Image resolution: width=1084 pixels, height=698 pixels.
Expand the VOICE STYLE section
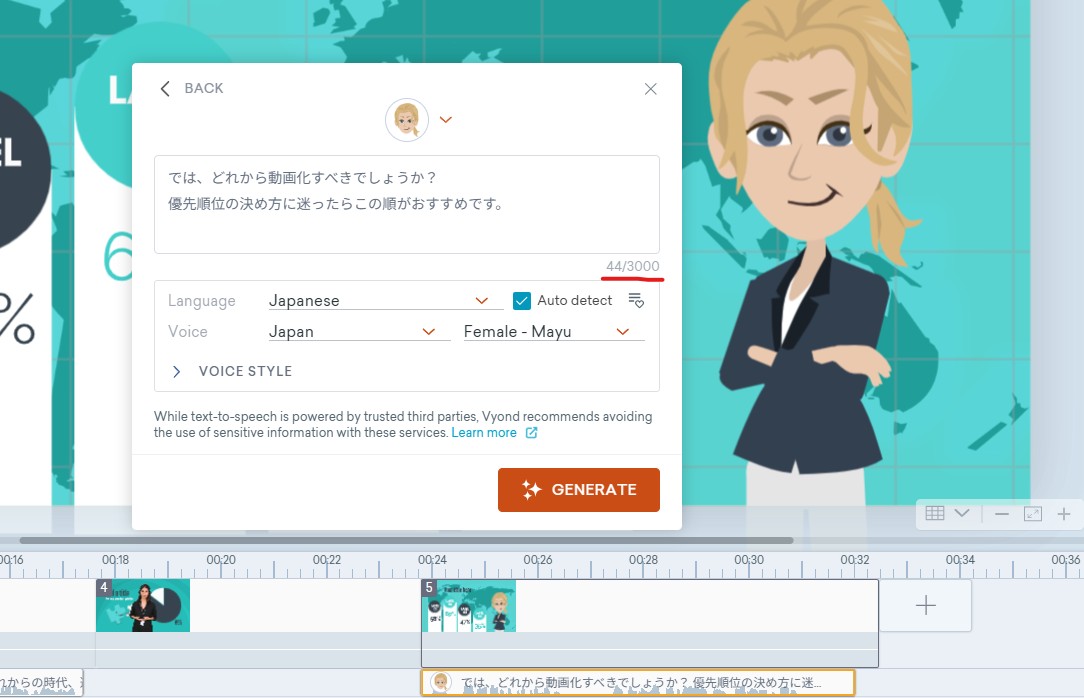coord(234,371)
